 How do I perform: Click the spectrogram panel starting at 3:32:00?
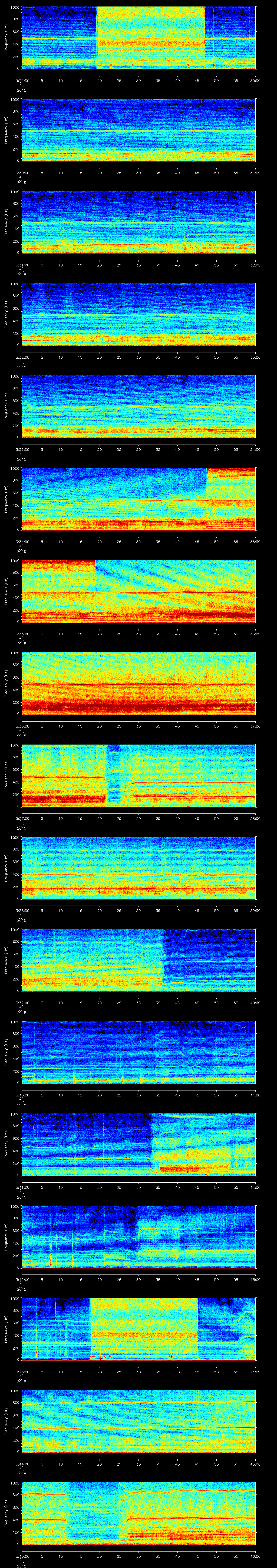(138, 315)
